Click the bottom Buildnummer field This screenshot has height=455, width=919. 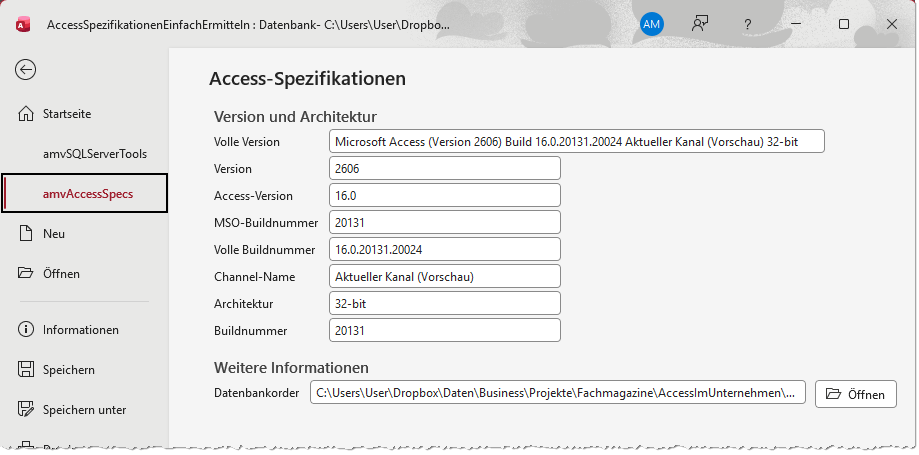(445, 330)
